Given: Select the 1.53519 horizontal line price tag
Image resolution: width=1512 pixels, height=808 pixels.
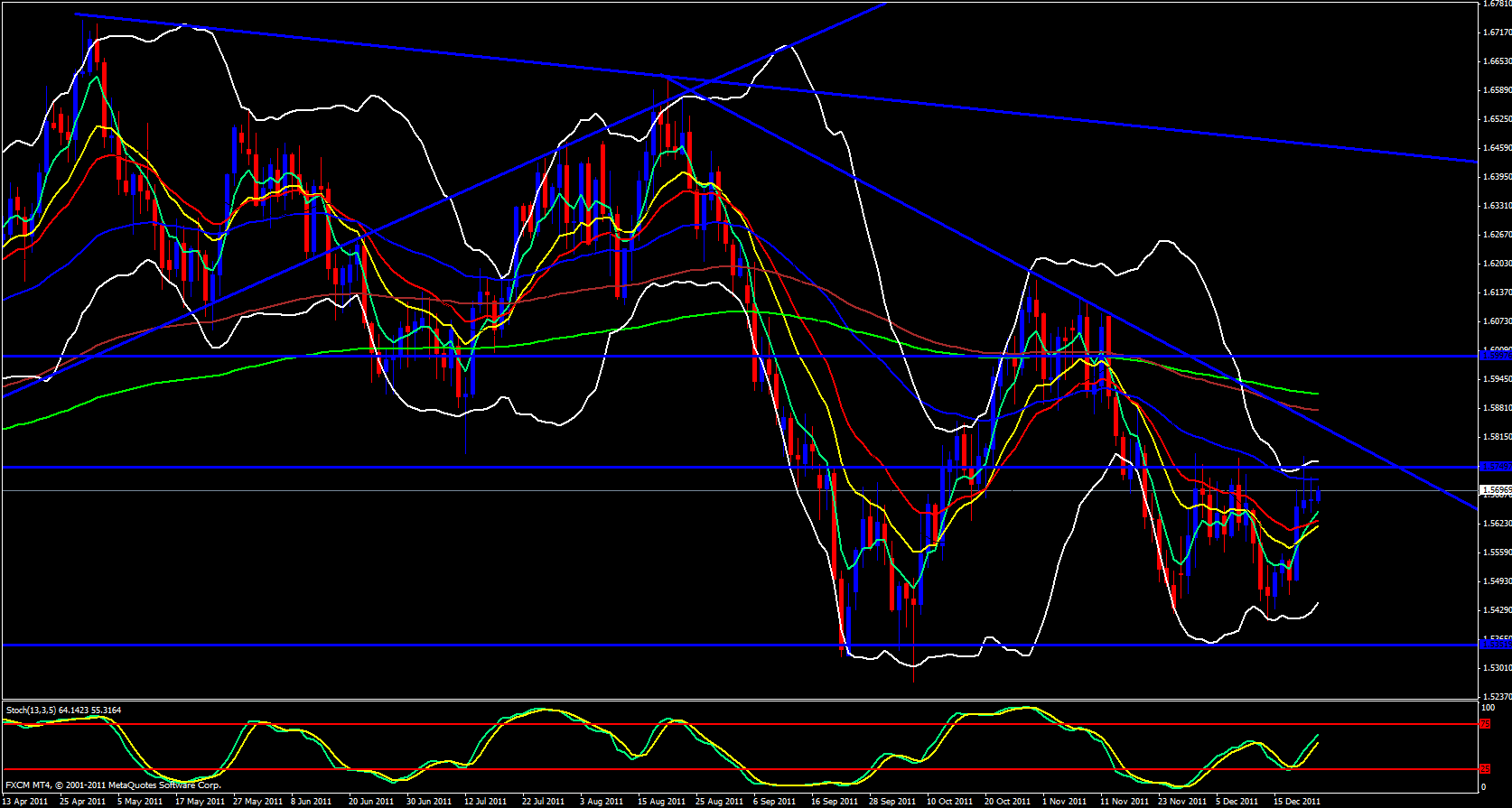Looking at the screenshot, I should coord(1495,645).
